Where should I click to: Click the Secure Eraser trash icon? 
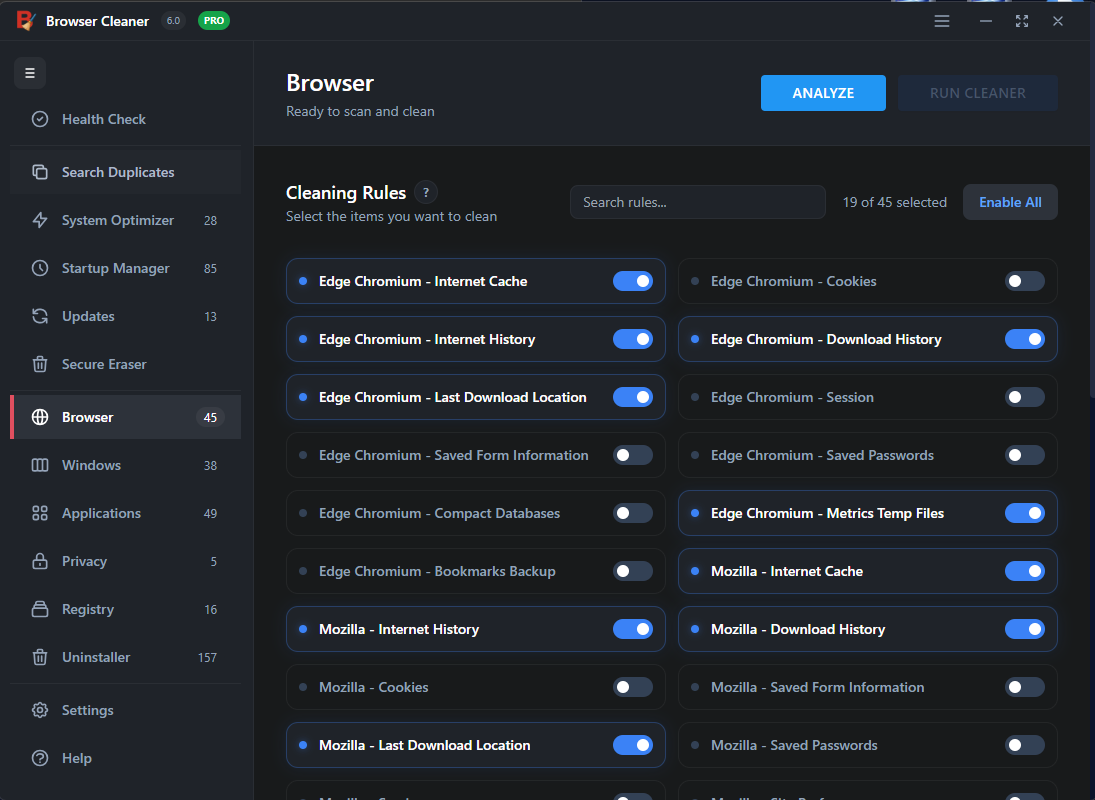(40, 364)
